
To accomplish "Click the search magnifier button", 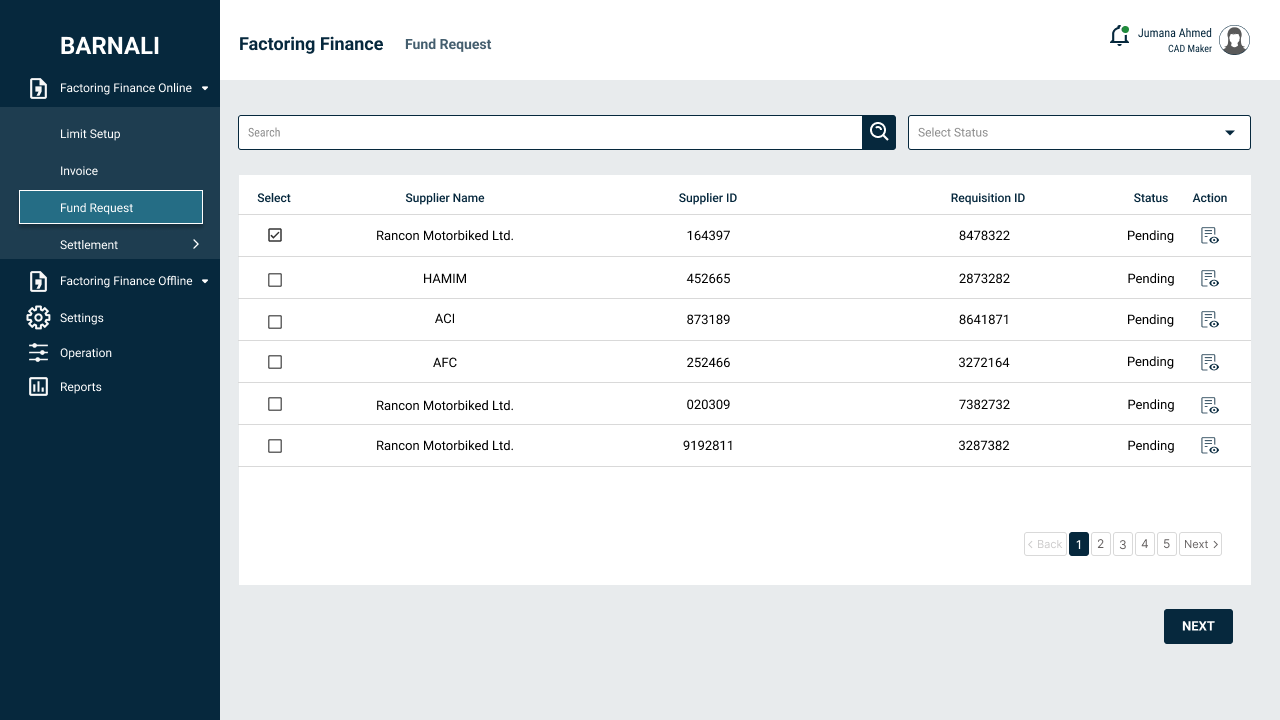I will pyautogui.click(x=879, y=132).
